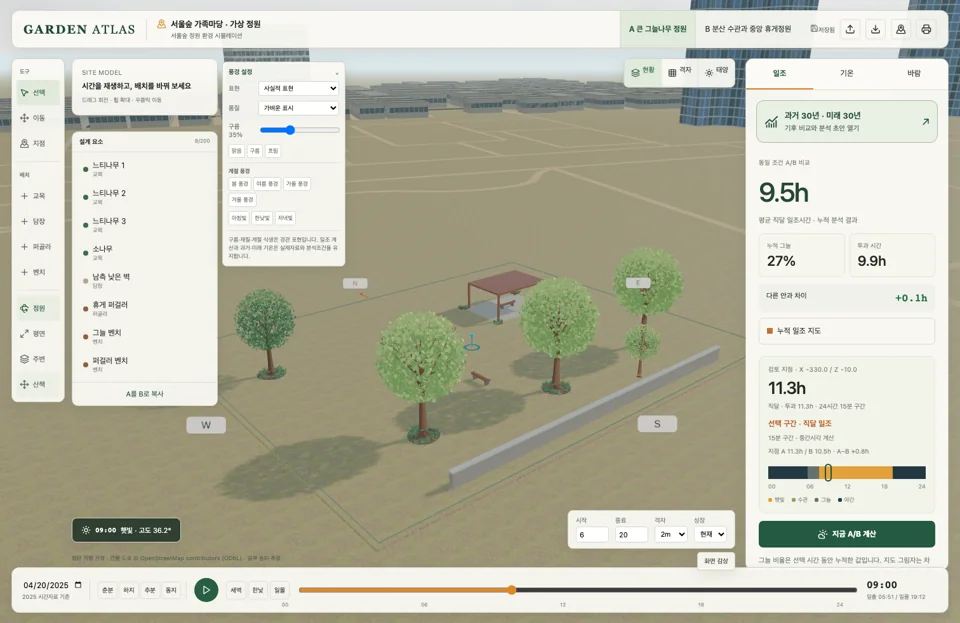
Task: Select 휴게 퍼걸러 in element list
Action: 144,308
